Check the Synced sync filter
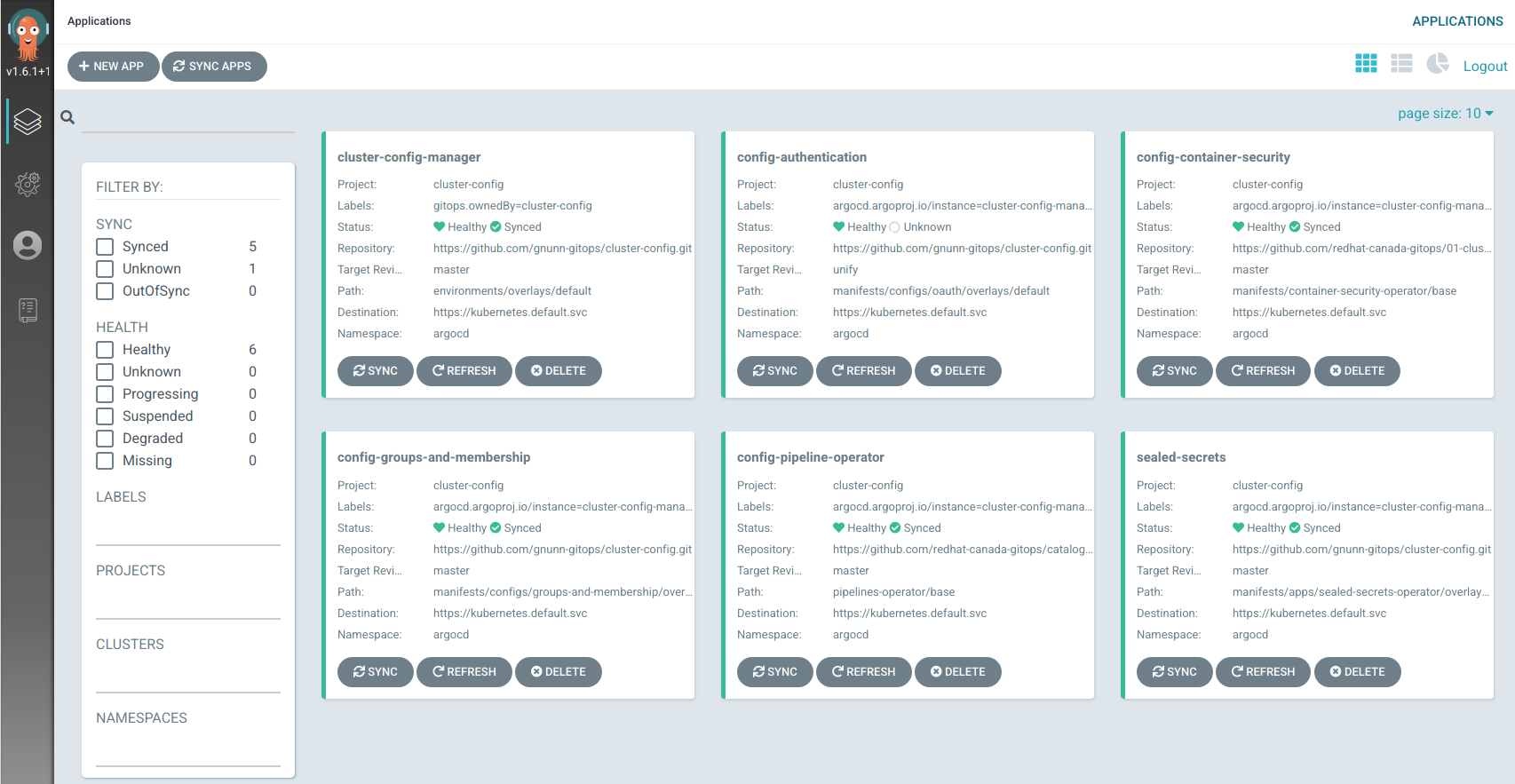Screen dimensions: 1515x784 point(105,247)
